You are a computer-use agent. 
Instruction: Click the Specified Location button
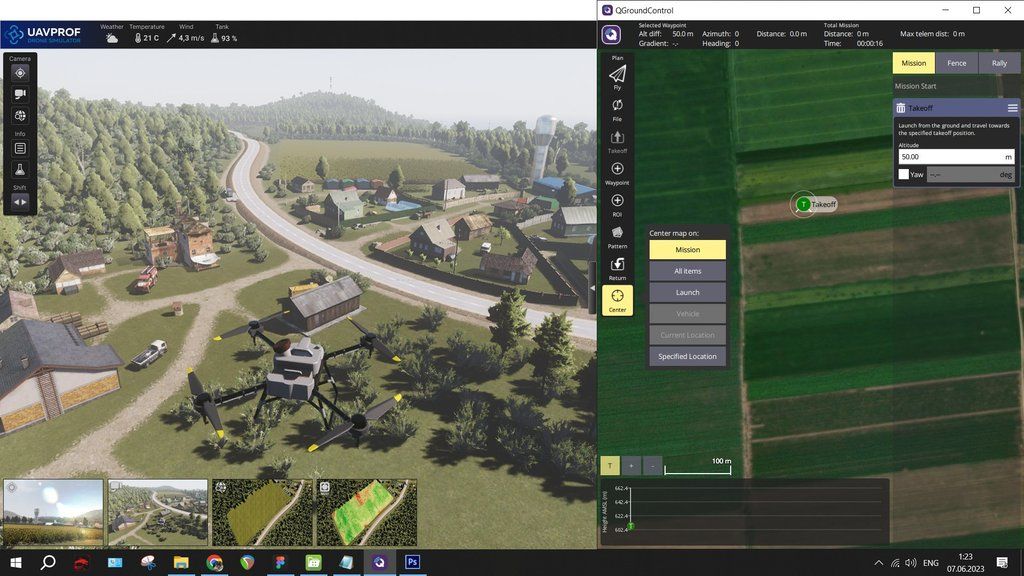pyautogui.click(x=687, y=356)
